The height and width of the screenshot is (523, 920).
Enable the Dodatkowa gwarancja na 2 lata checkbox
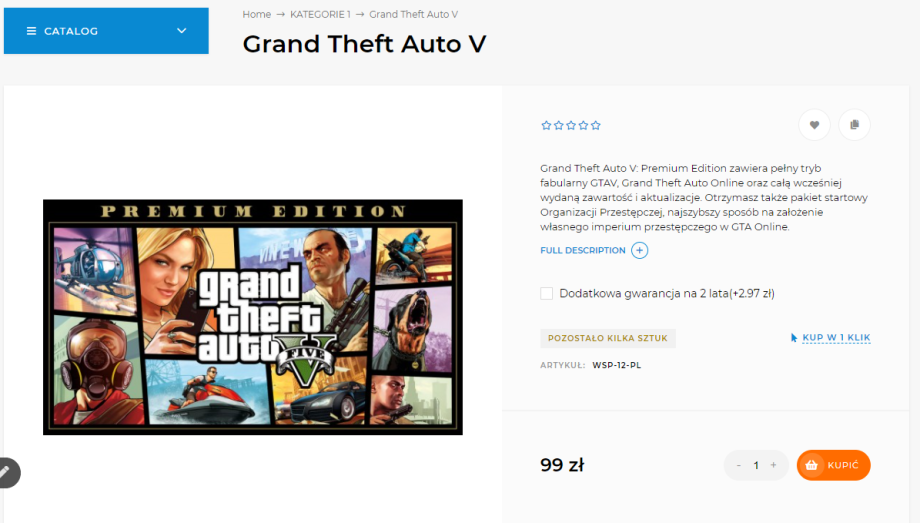[x=547, y=293]
